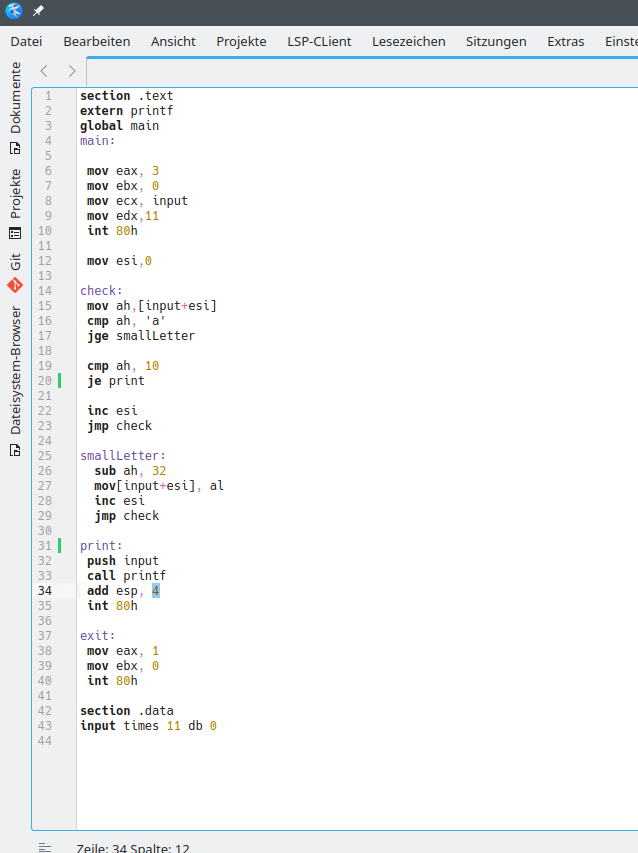Open the Sitzungen menu
638x853 pixels.
tap(496, 41)
